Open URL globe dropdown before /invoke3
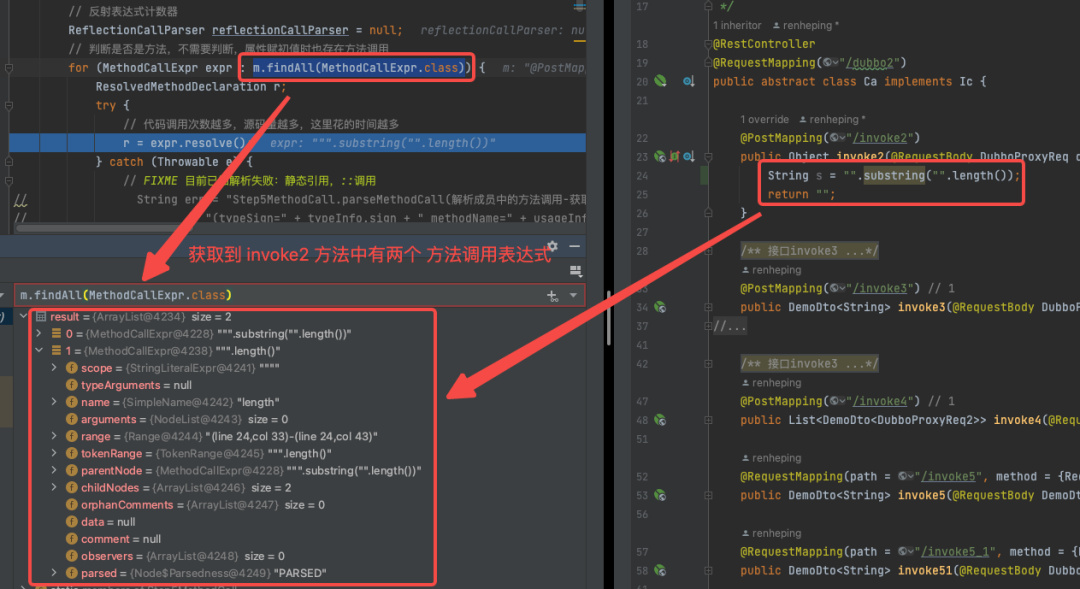This screenshot has width=1080, height=589. click(x=838, y=288)
